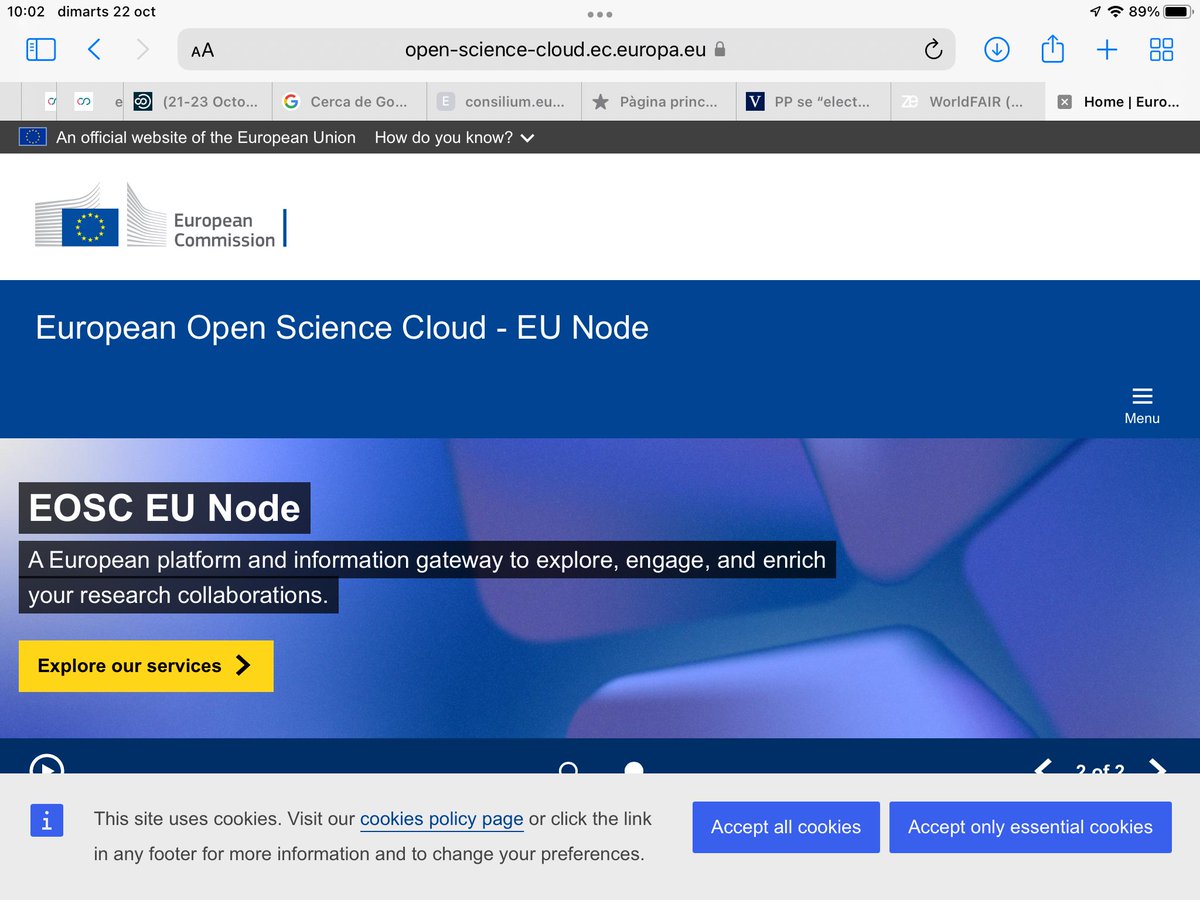
Task: Tap "European Open Science Cloud - EU Node" title
Action: (x=342, y=327)
